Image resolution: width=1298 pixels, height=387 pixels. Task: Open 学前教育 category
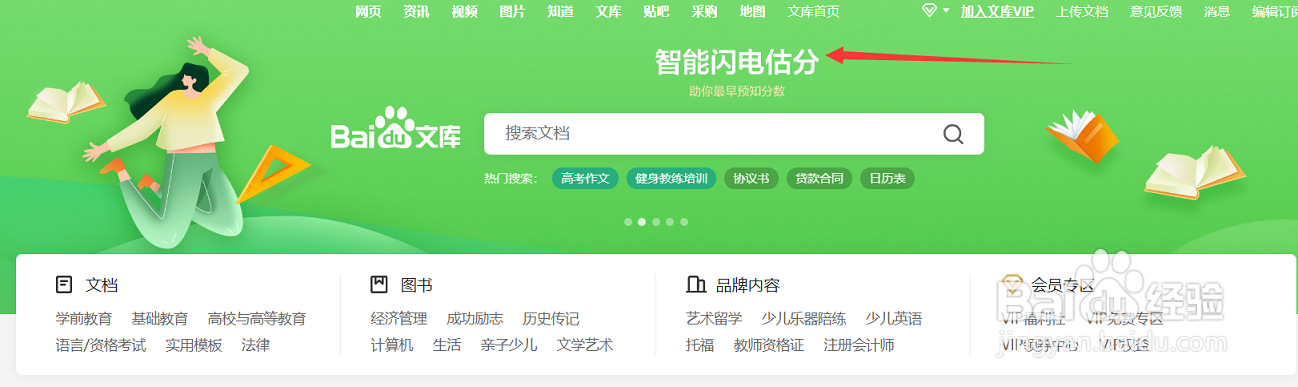point(84,319)
